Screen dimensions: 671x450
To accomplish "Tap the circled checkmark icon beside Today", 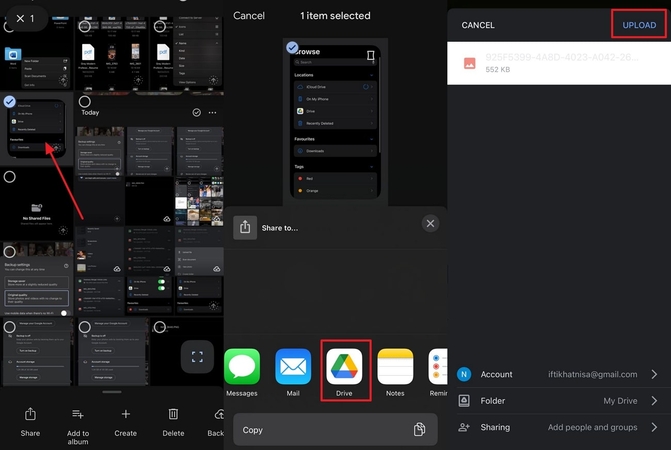I will coord(196,112).
